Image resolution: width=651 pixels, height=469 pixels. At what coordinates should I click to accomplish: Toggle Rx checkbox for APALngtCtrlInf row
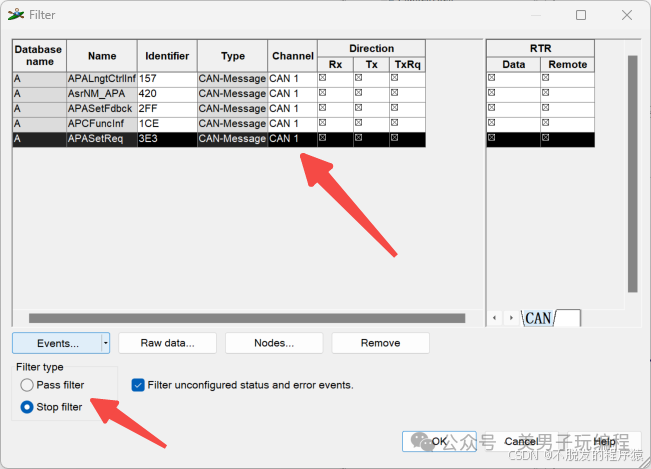click(x=323, y=78)
